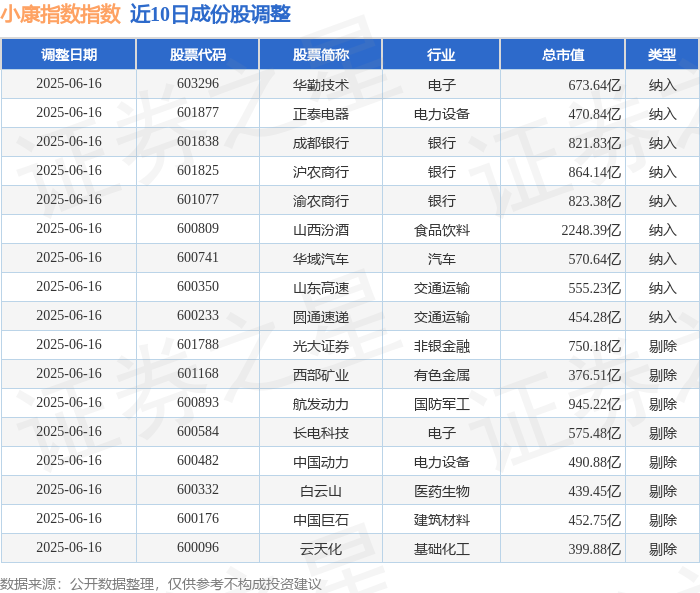The width and height of the screenshot is (700, 593).
Task: Click the 总市值 column header
Action: pos(562,54)
